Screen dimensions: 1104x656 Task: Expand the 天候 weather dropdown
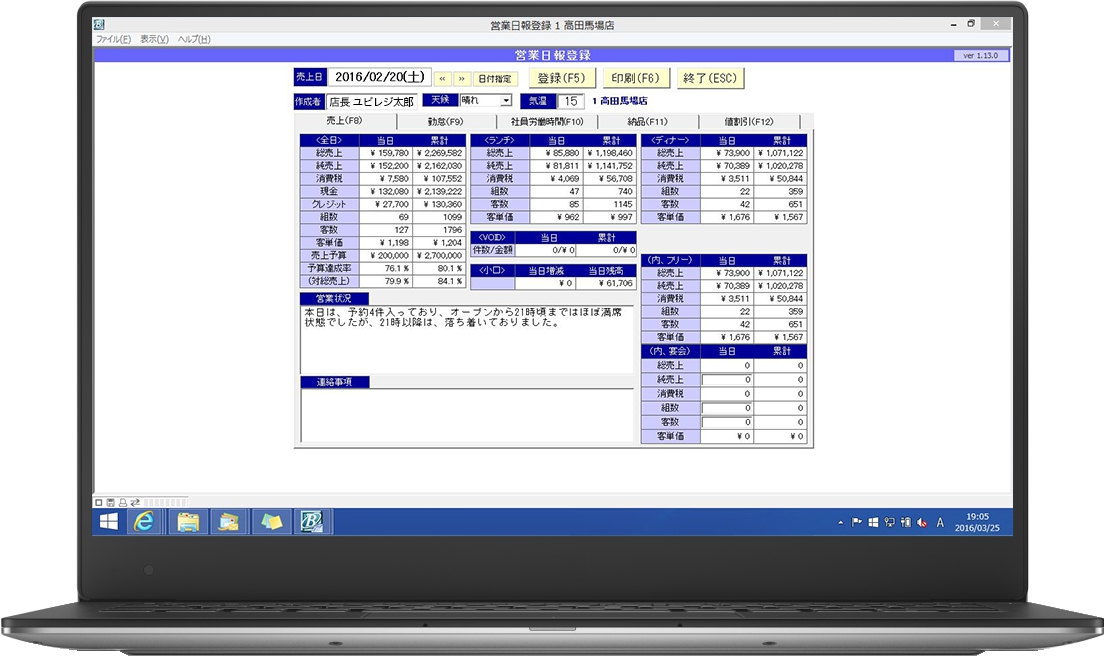(506, 101)
